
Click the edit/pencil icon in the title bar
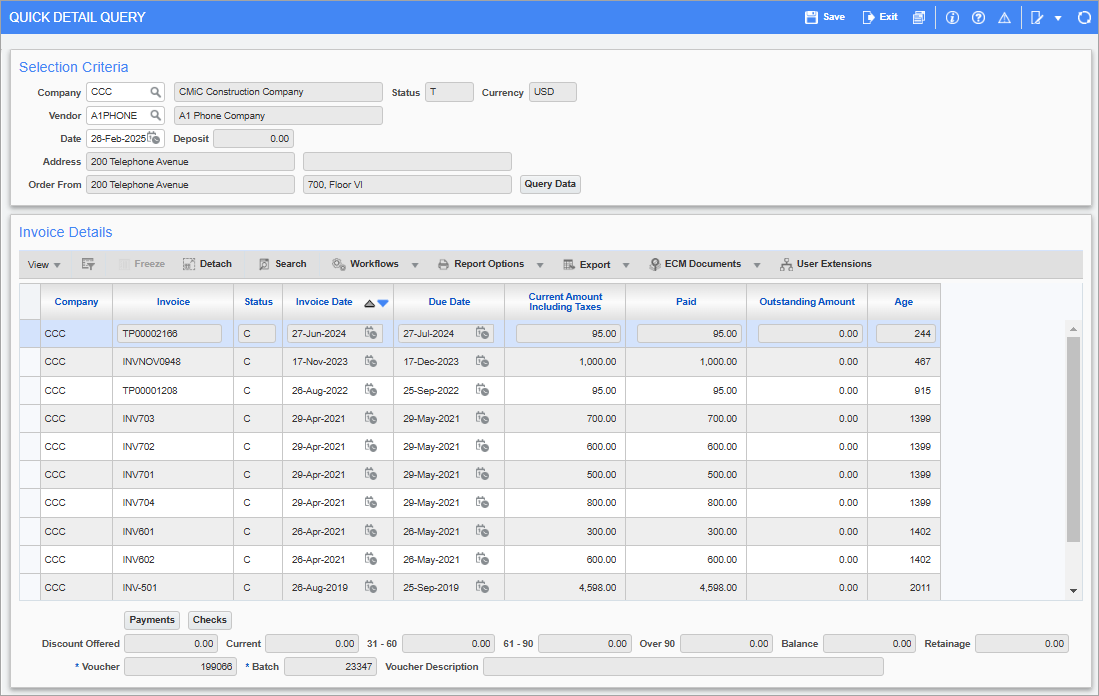pos(1036,17)
